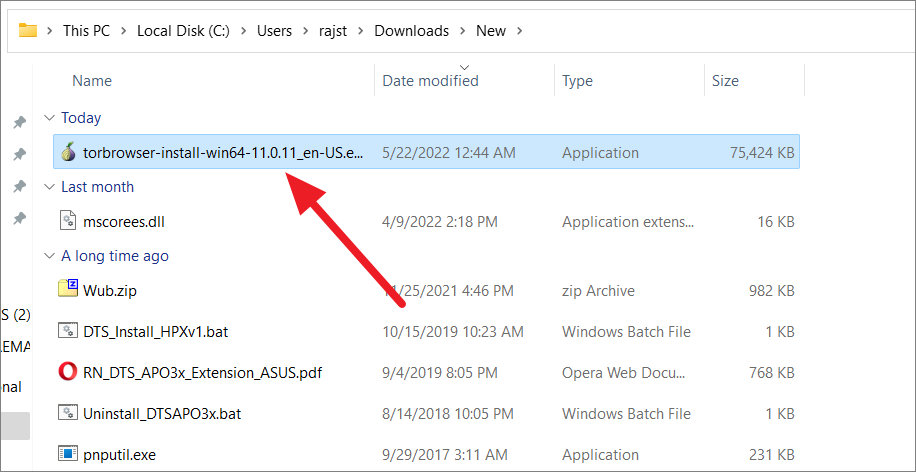
Task: Collapse the Last month group
Action: click(x=49, y=187)
